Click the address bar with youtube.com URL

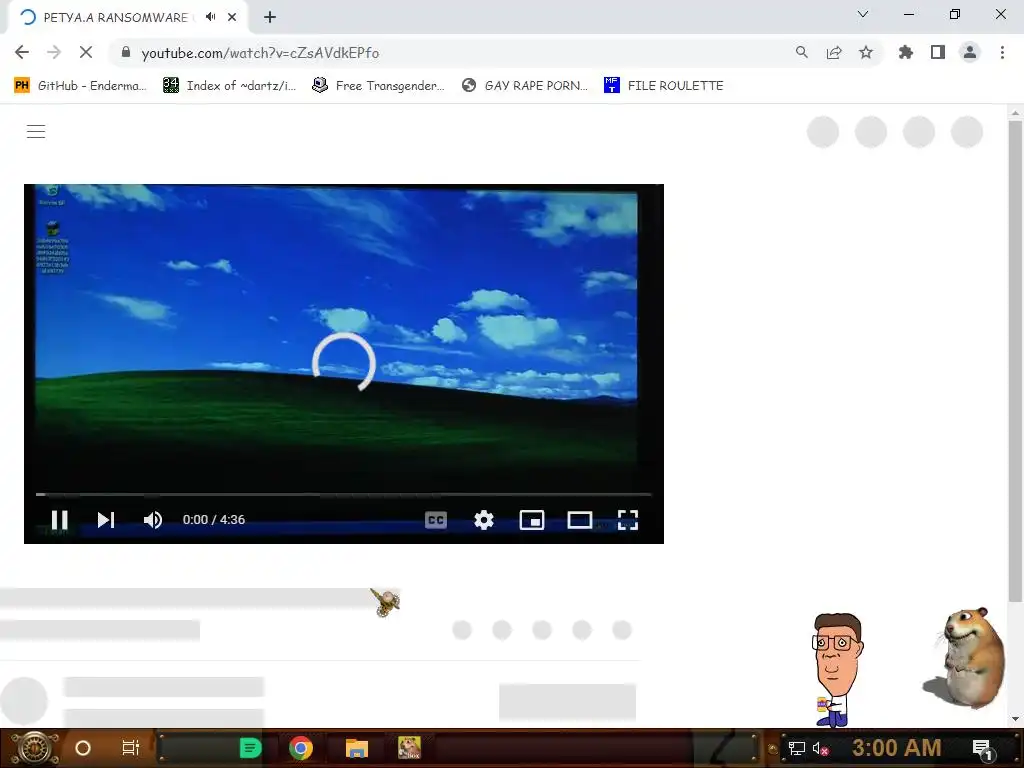[261, 53]
